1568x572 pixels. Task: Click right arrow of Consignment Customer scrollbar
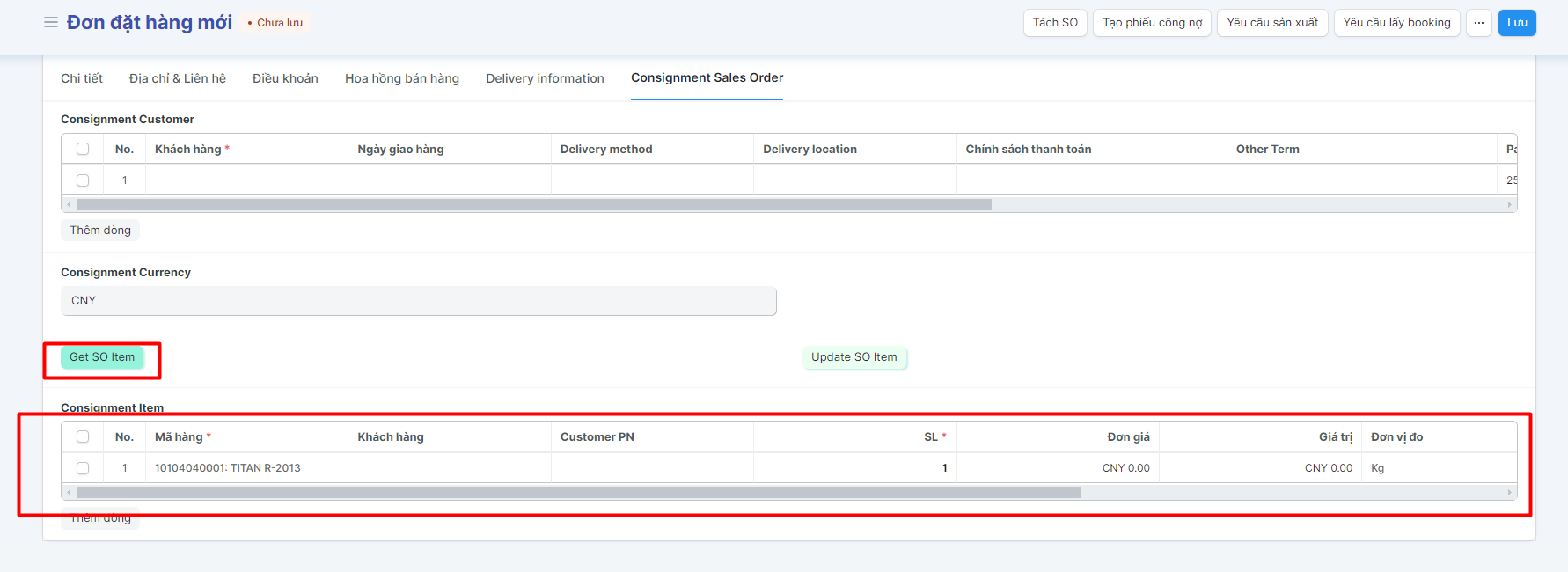(x=1510, y=204)
